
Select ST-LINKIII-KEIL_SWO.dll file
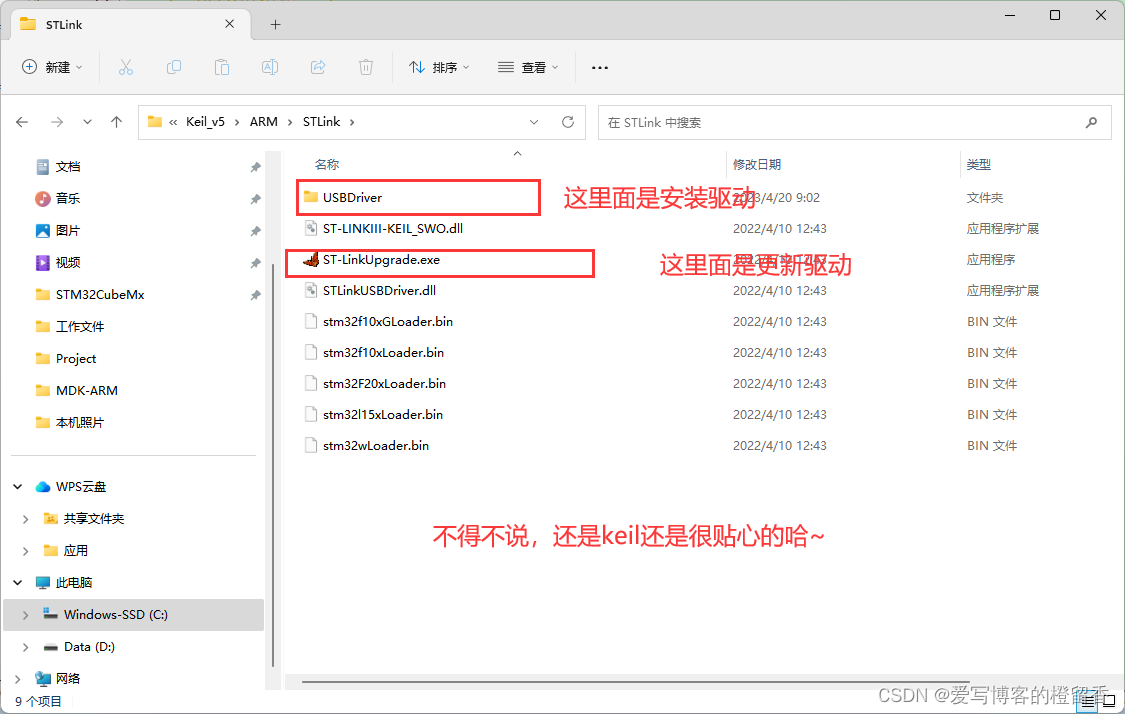click(x=392, y=228)
